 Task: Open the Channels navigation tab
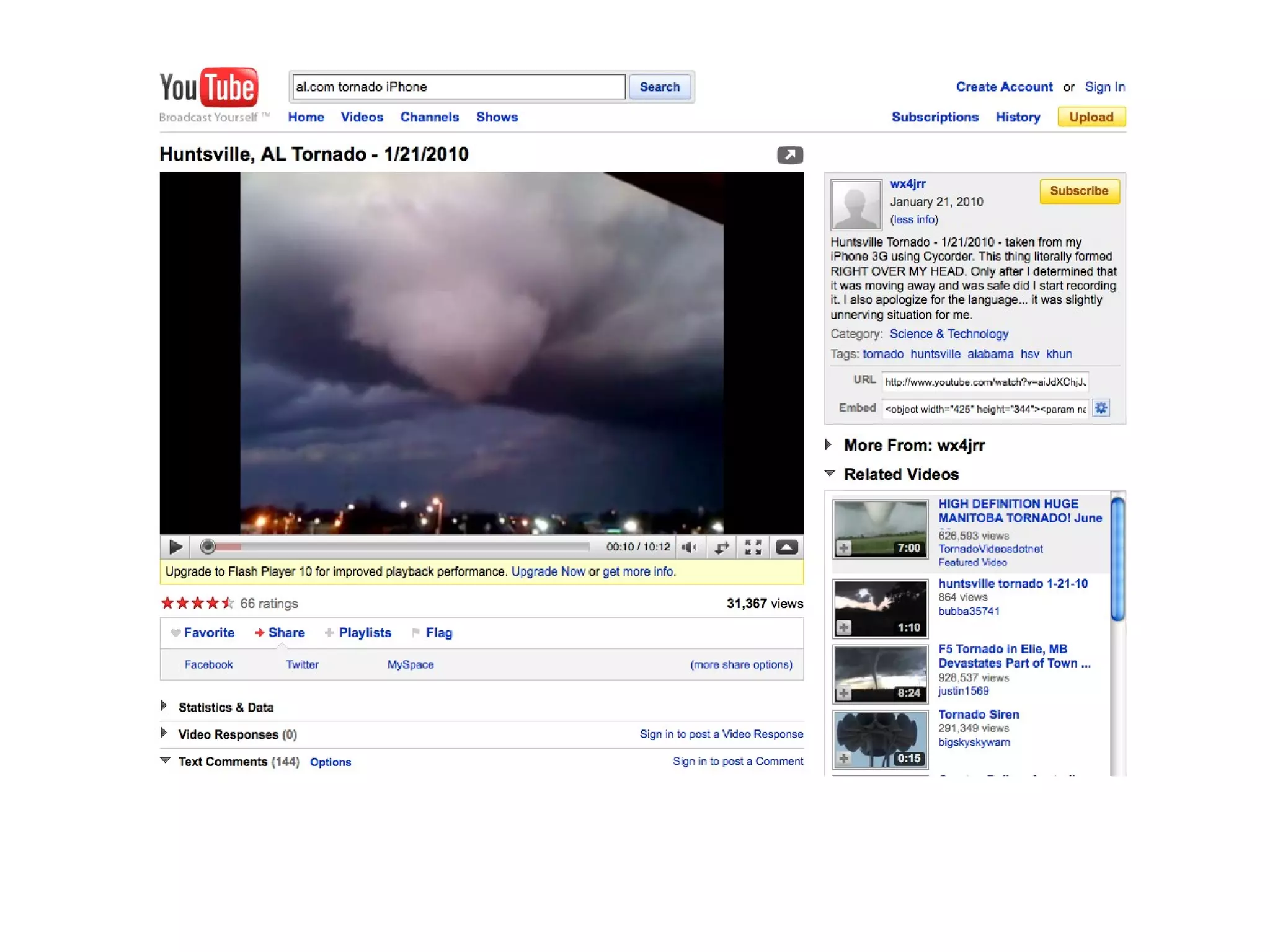coord(429,117)
